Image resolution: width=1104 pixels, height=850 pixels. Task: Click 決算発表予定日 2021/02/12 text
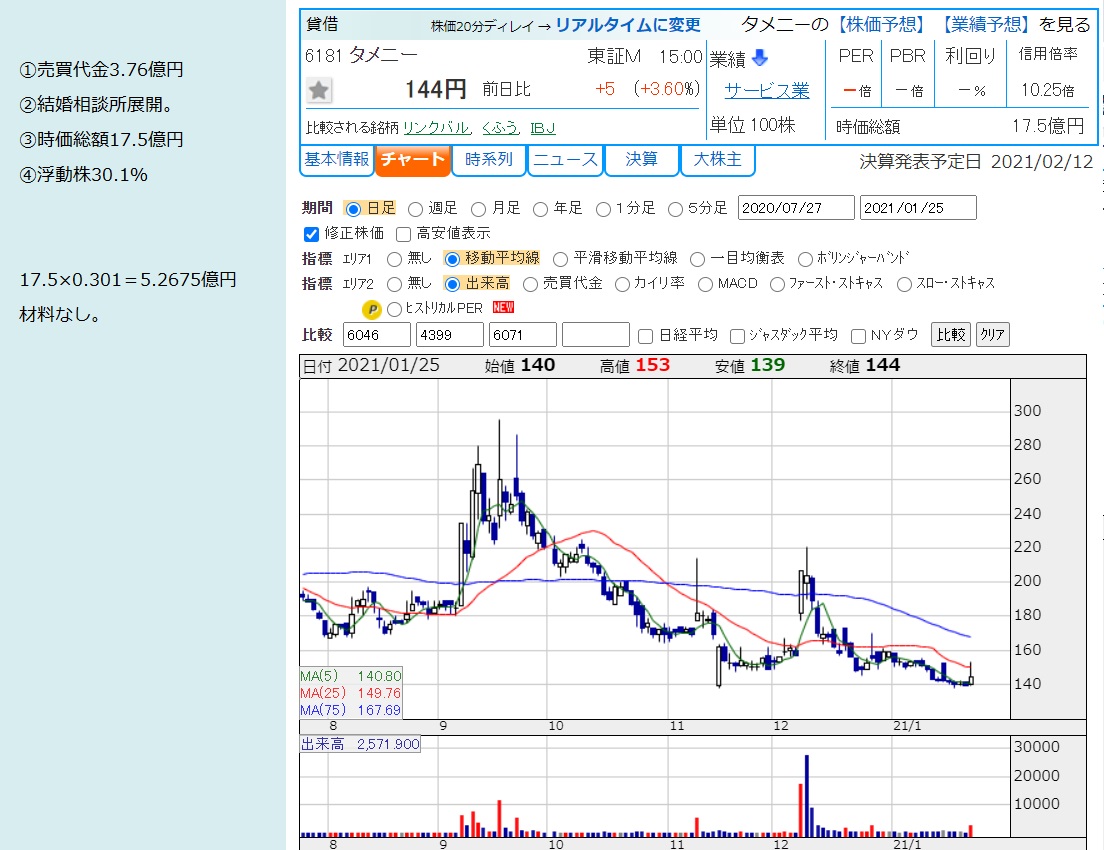pyautogui.click(x=977, y=162)
